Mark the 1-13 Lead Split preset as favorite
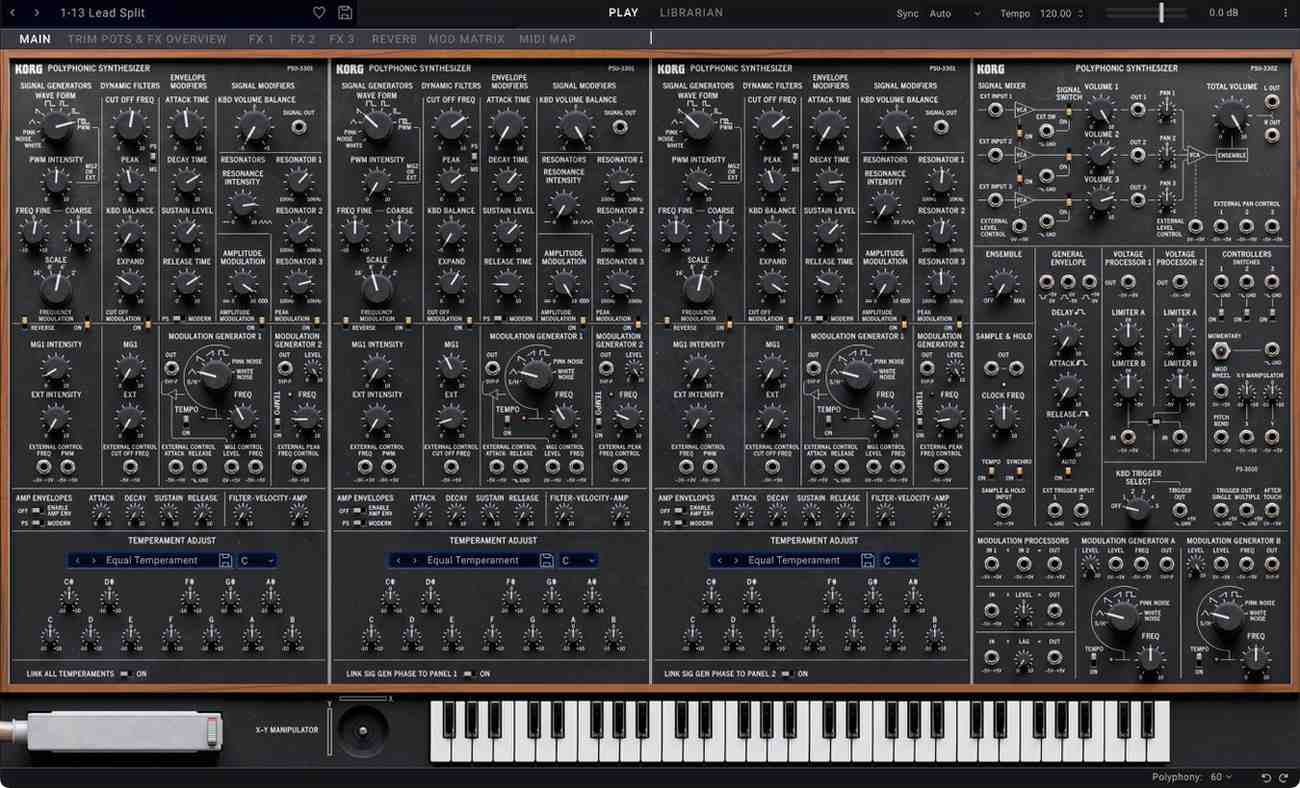This screenshot has width=1300, height=788. (319, 12)
